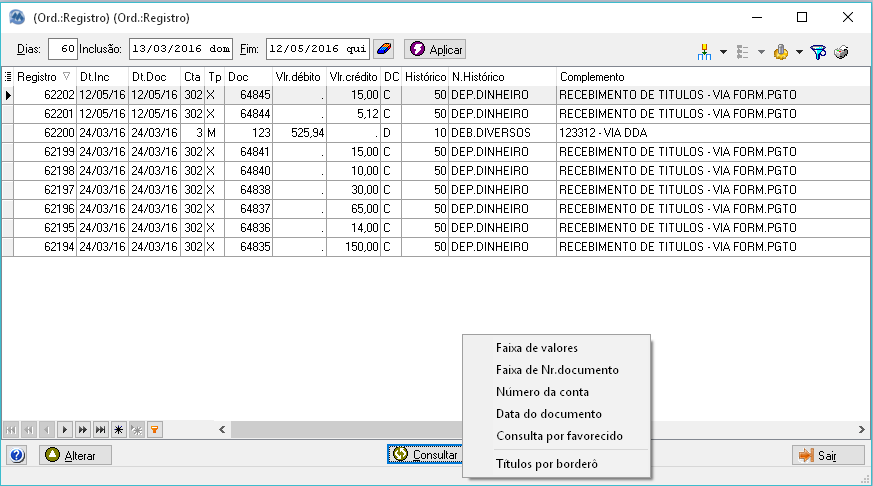873x486 pixels.
Task: Click the Aplicar button
Action: [x=435, y=50]
